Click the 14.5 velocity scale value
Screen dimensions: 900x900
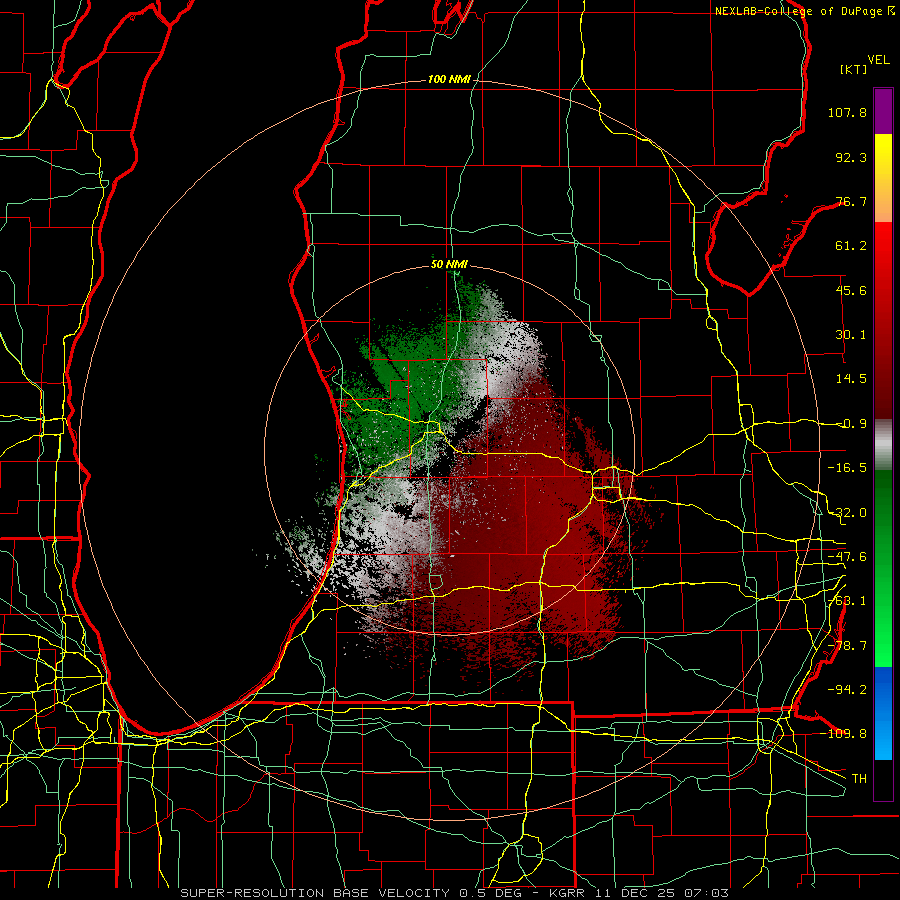tap(851, 379)
